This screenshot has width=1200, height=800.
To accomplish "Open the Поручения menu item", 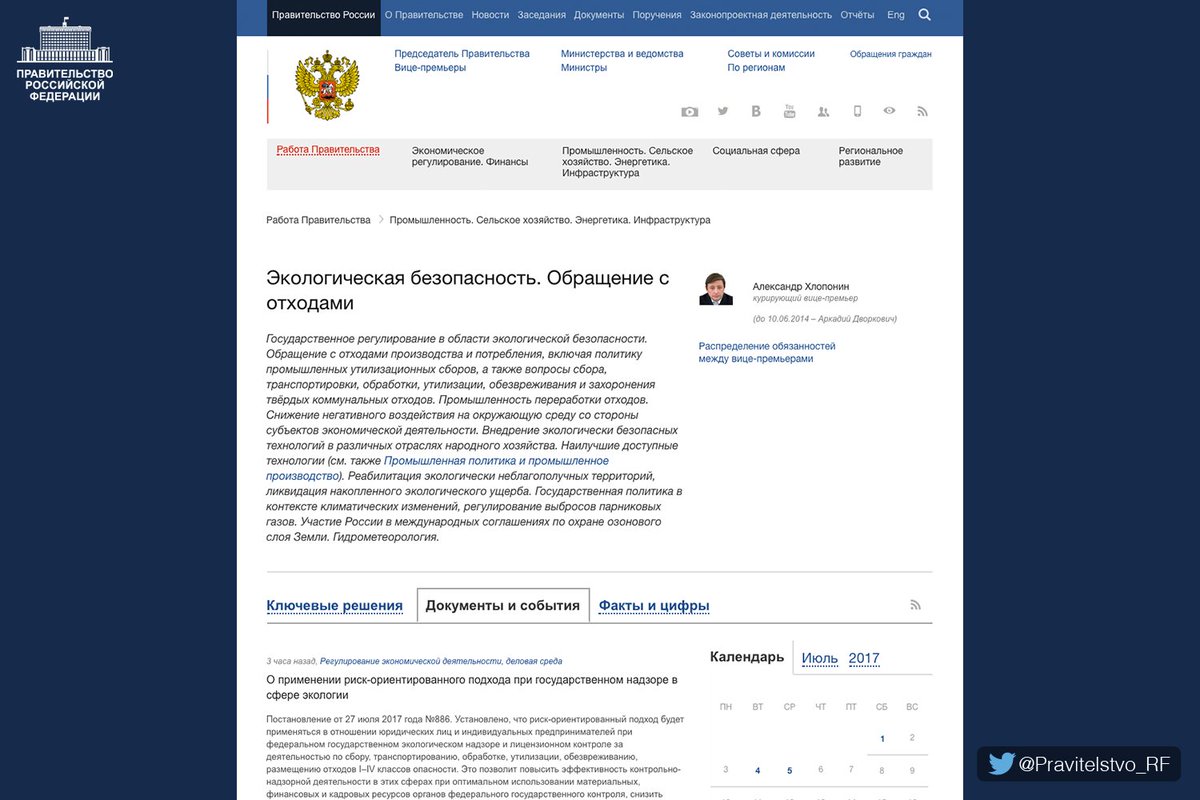I will (x=657, y=15).
